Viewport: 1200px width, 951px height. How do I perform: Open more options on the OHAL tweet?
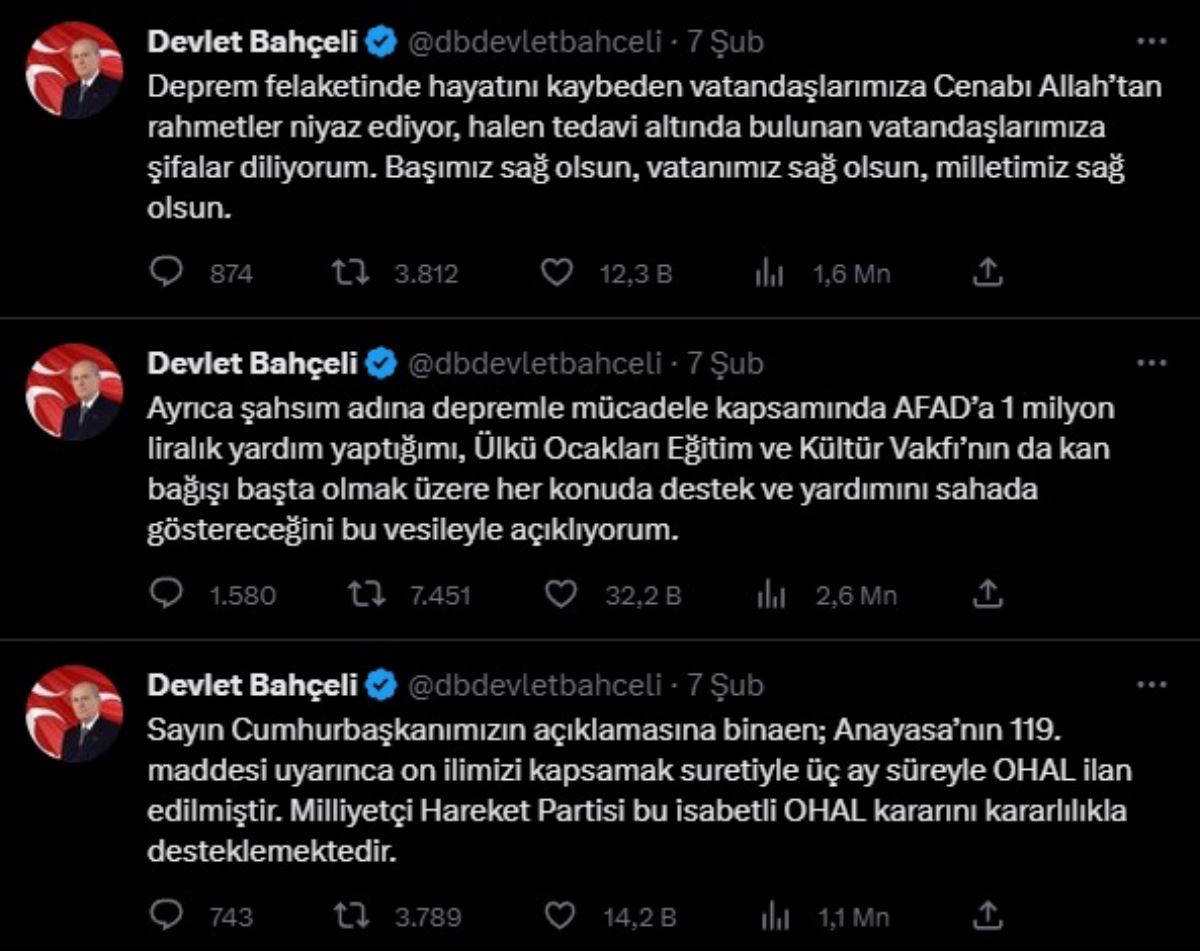coord(1153,685)
